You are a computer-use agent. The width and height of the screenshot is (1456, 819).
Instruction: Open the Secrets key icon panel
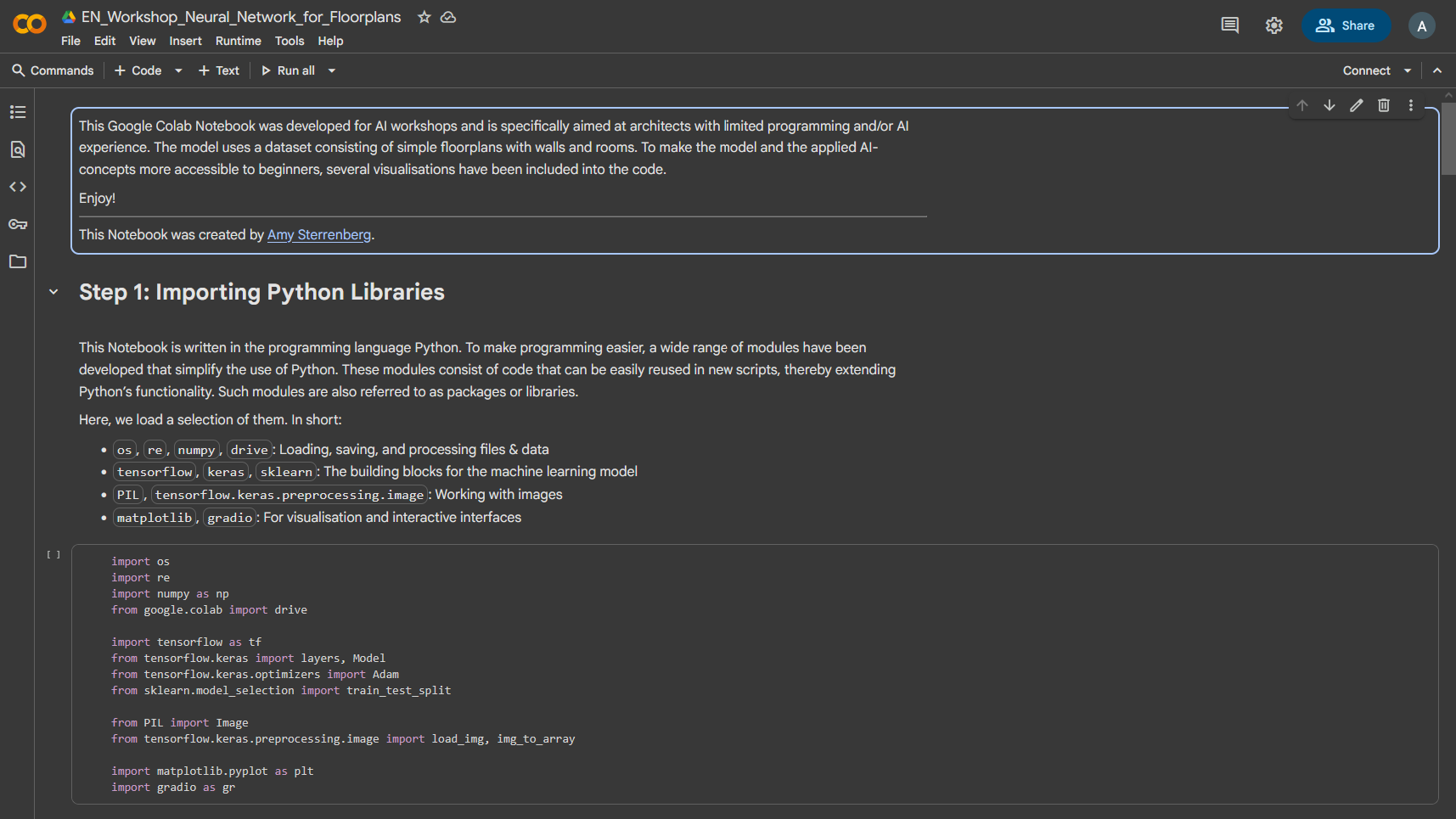[18, 224]
